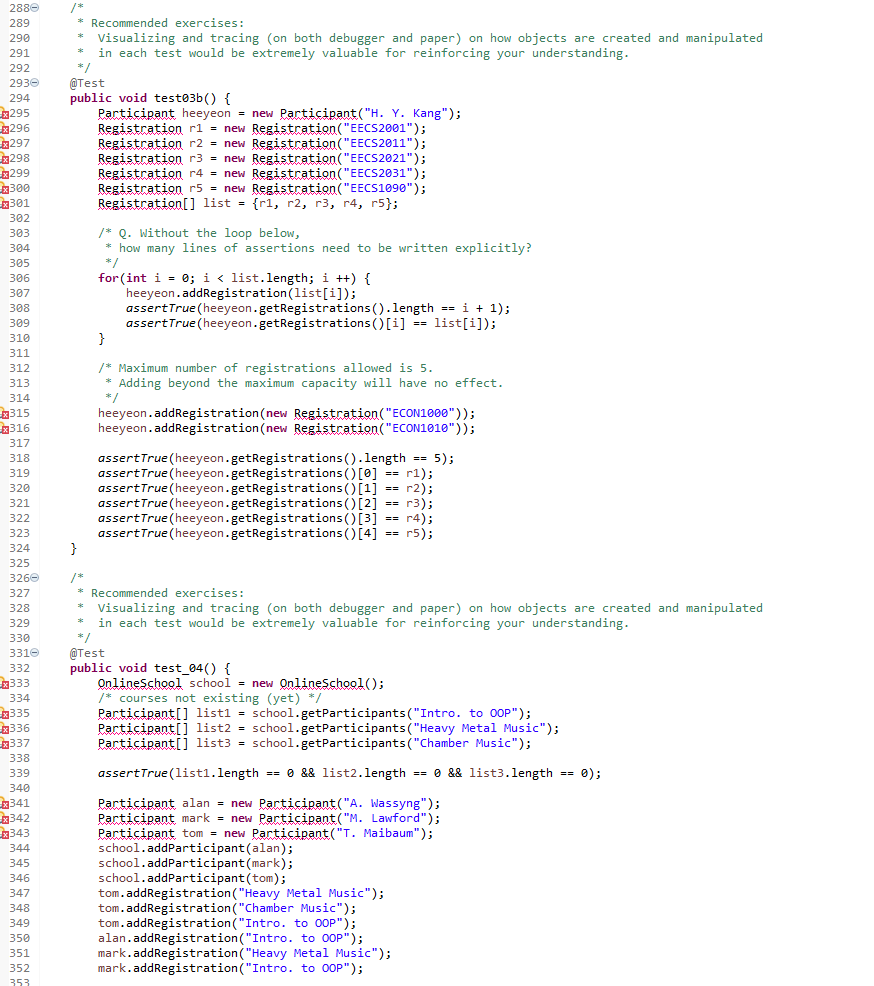Screen dimensions: 874x986
Task: Collapse the test03b method fold
Action: [x=36, y=83]
